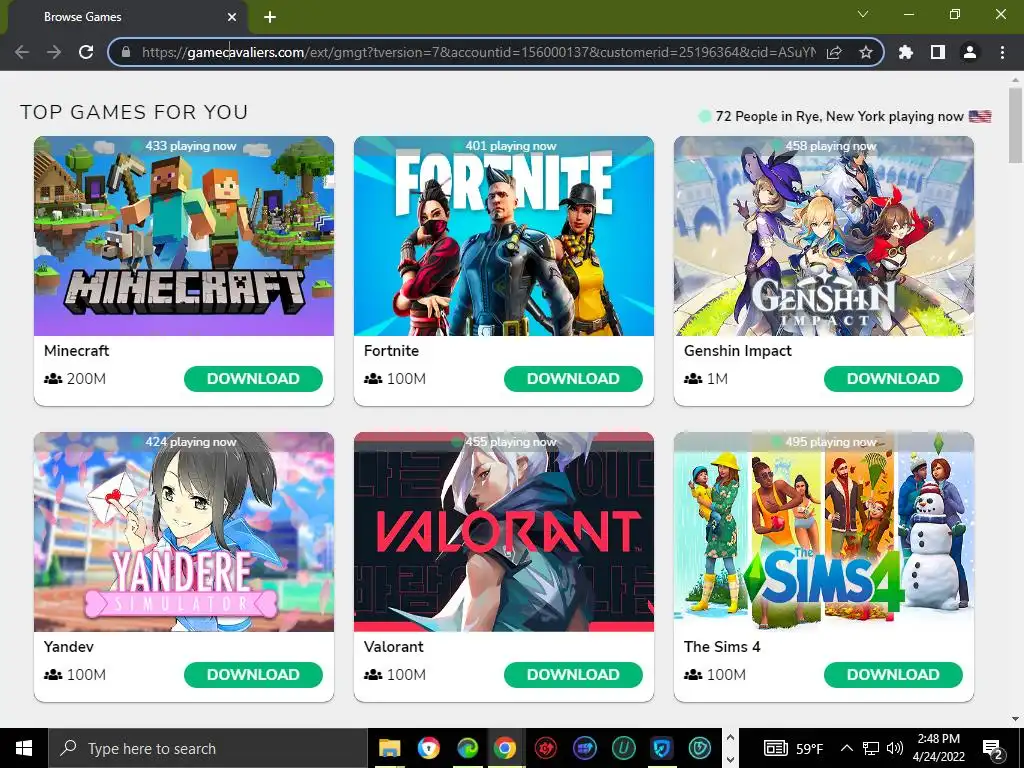Viewport: 1024px width, 768px height.
Task: Download The Sims 4
Action: tap(893, 675)
